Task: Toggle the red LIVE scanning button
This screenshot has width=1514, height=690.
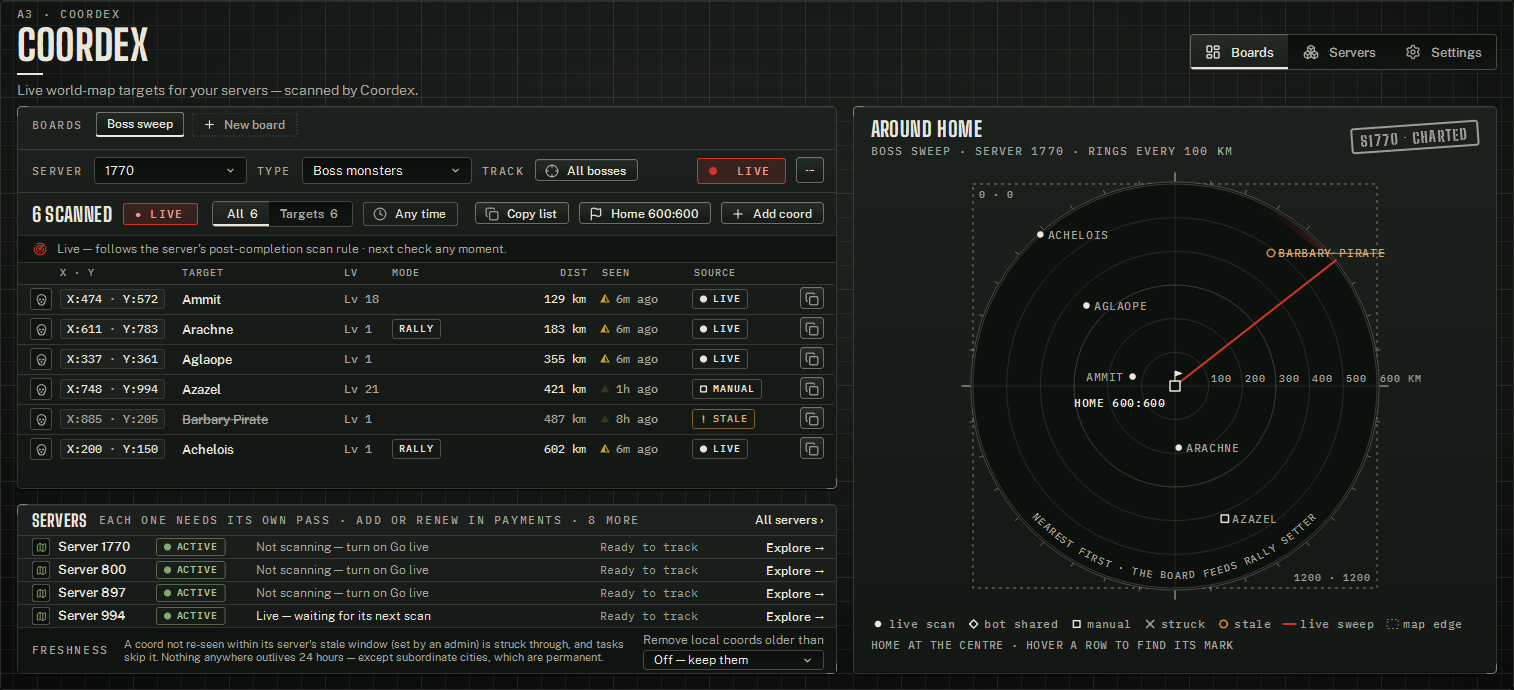Action: (x=741, y=171)
